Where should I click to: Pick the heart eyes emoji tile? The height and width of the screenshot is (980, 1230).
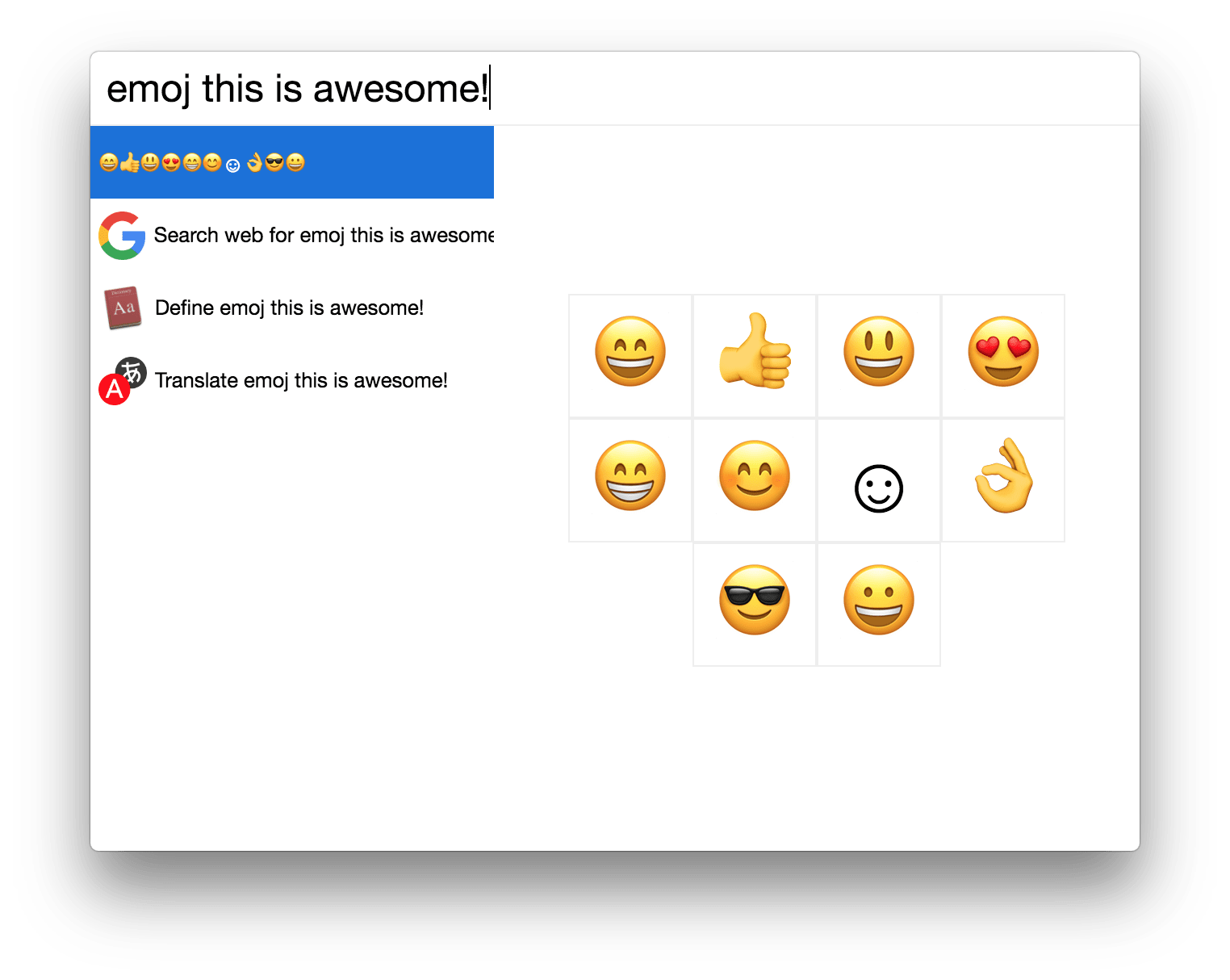(1003, 356)
